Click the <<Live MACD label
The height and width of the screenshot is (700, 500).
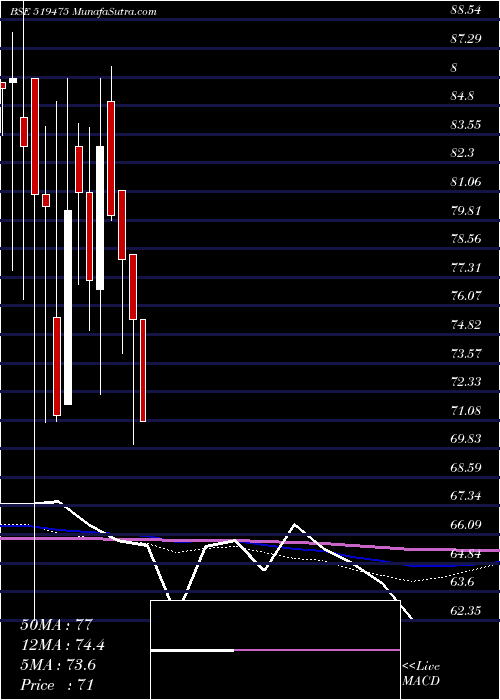(421, 674)
